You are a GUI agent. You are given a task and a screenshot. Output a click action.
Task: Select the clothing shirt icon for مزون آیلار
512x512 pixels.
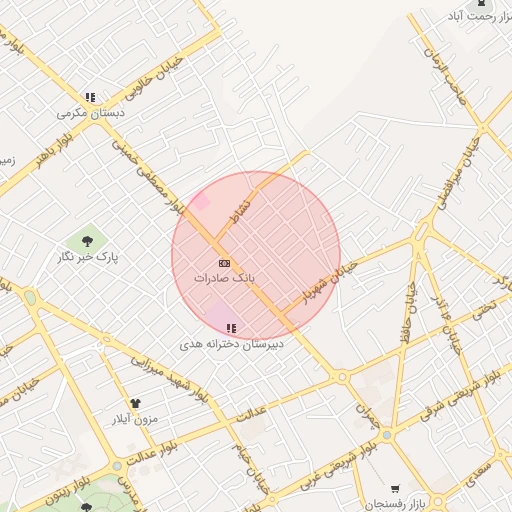click(135, 403)
